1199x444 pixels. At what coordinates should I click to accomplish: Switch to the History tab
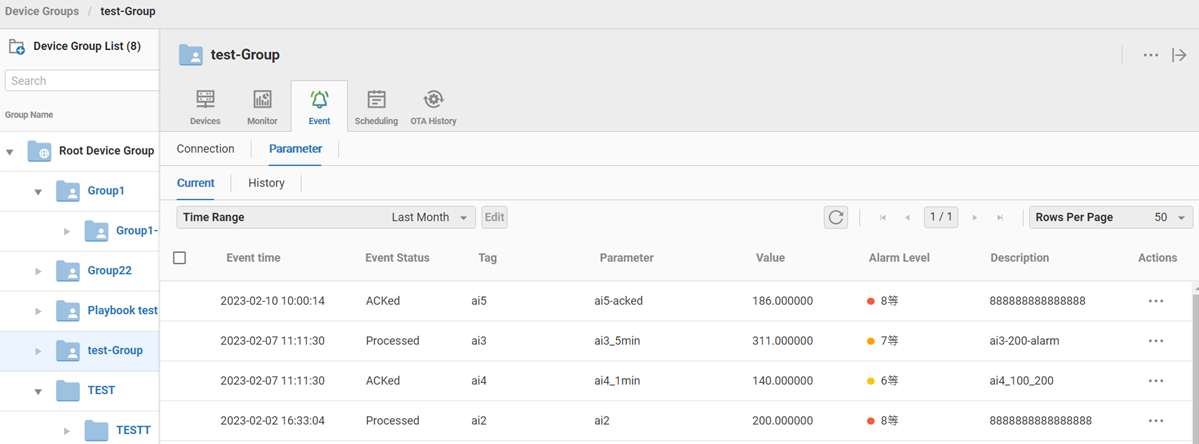(266, 183)
